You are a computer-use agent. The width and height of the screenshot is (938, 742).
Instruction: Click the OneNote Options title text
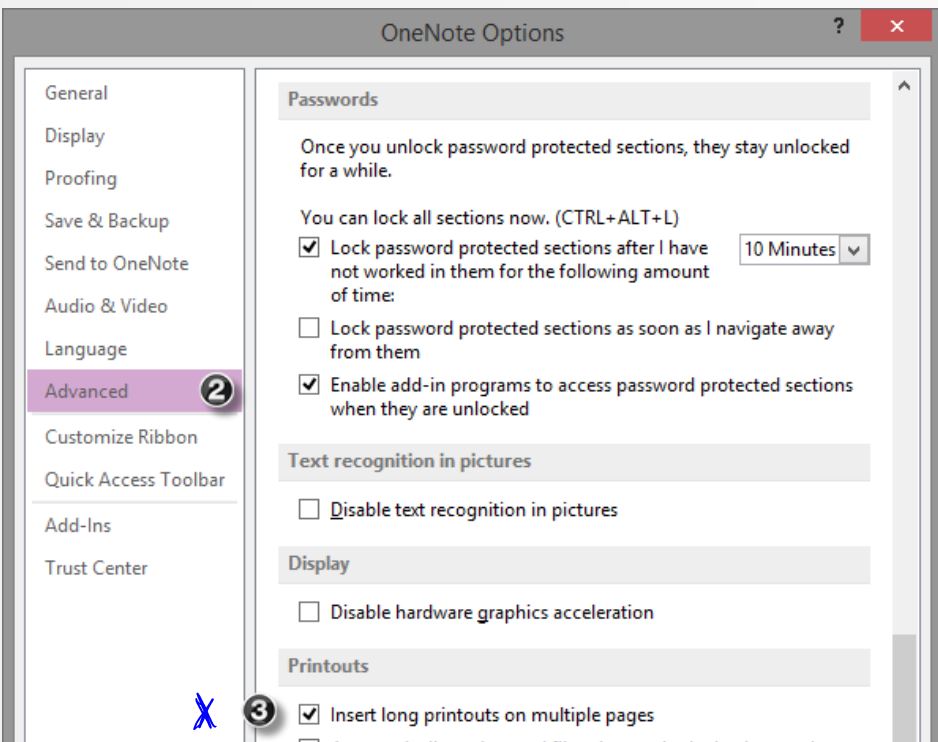coord(472,33)
